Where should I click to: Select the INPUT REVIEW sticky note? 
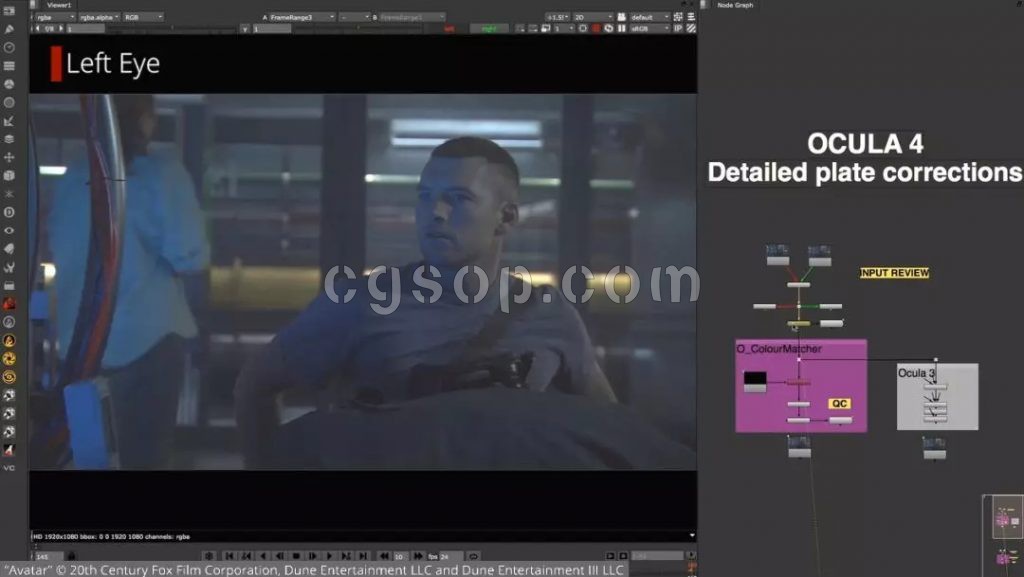(894, 273)
